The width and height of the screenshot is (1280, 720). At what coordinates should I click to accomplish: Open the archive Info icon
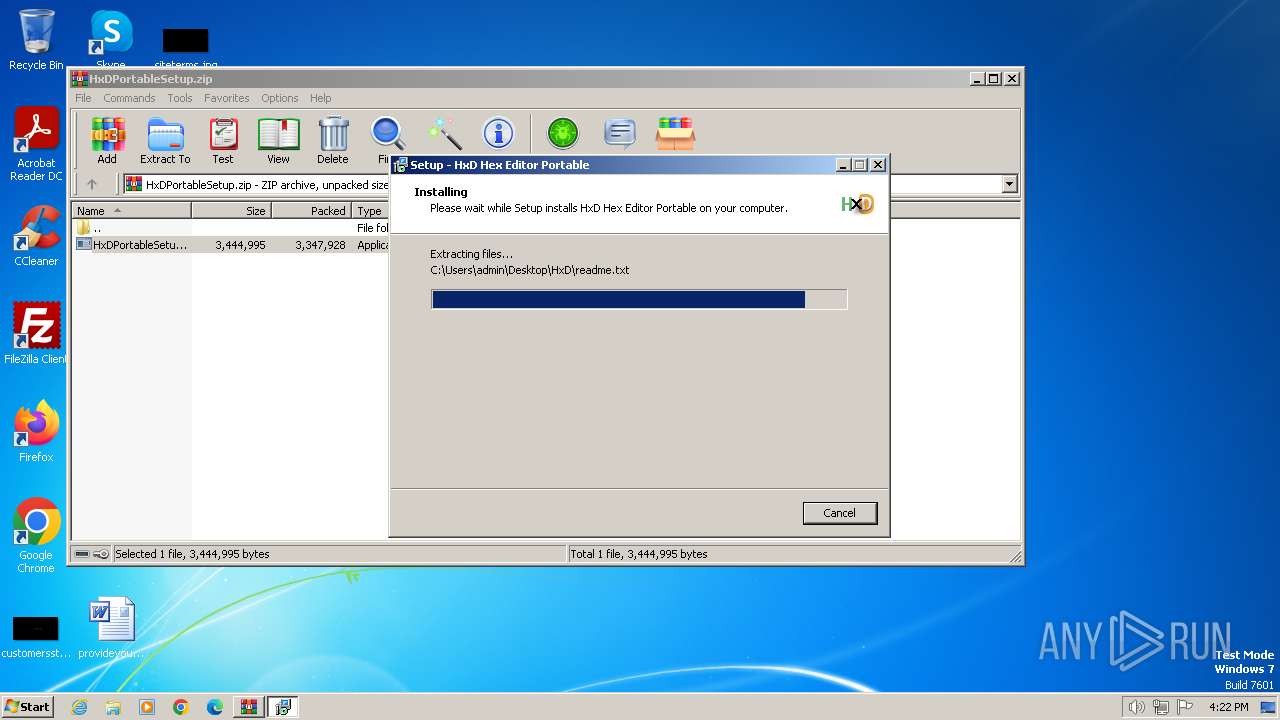498,133
